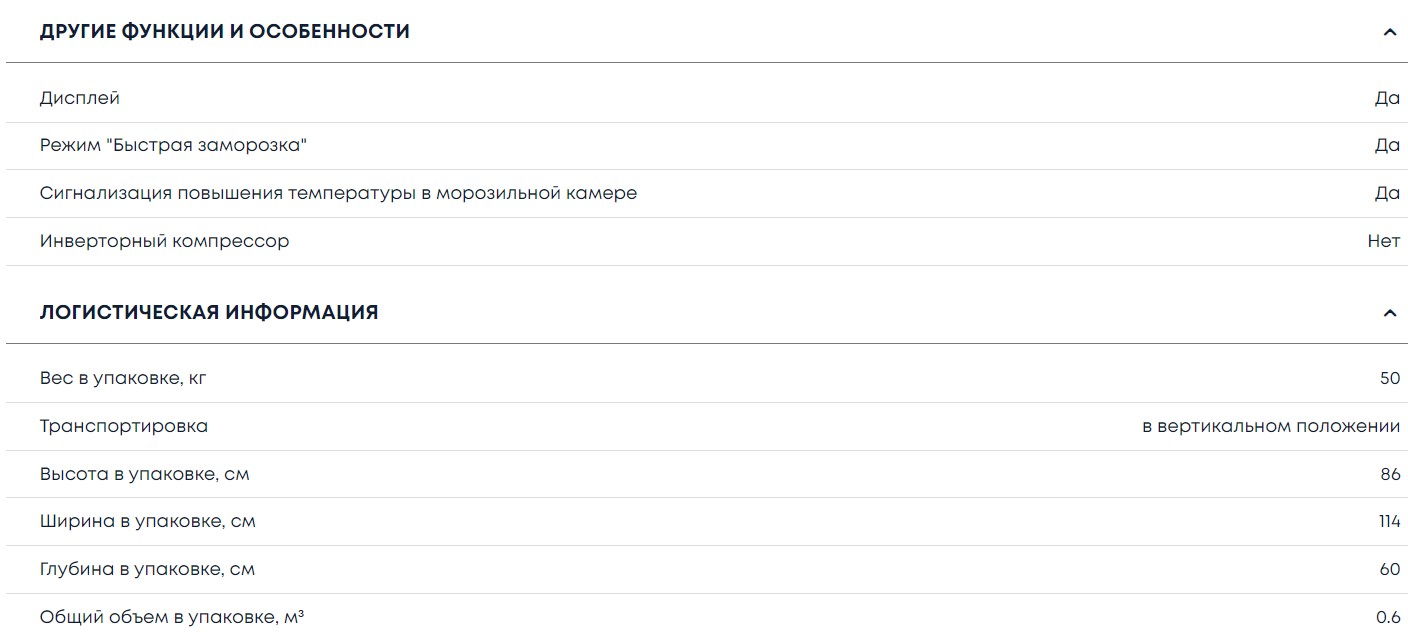Click the total packaged volume value 0.6
The height and width of the screenshot is (638, 1408).
pyautogui.click(x=1388, y=617)
